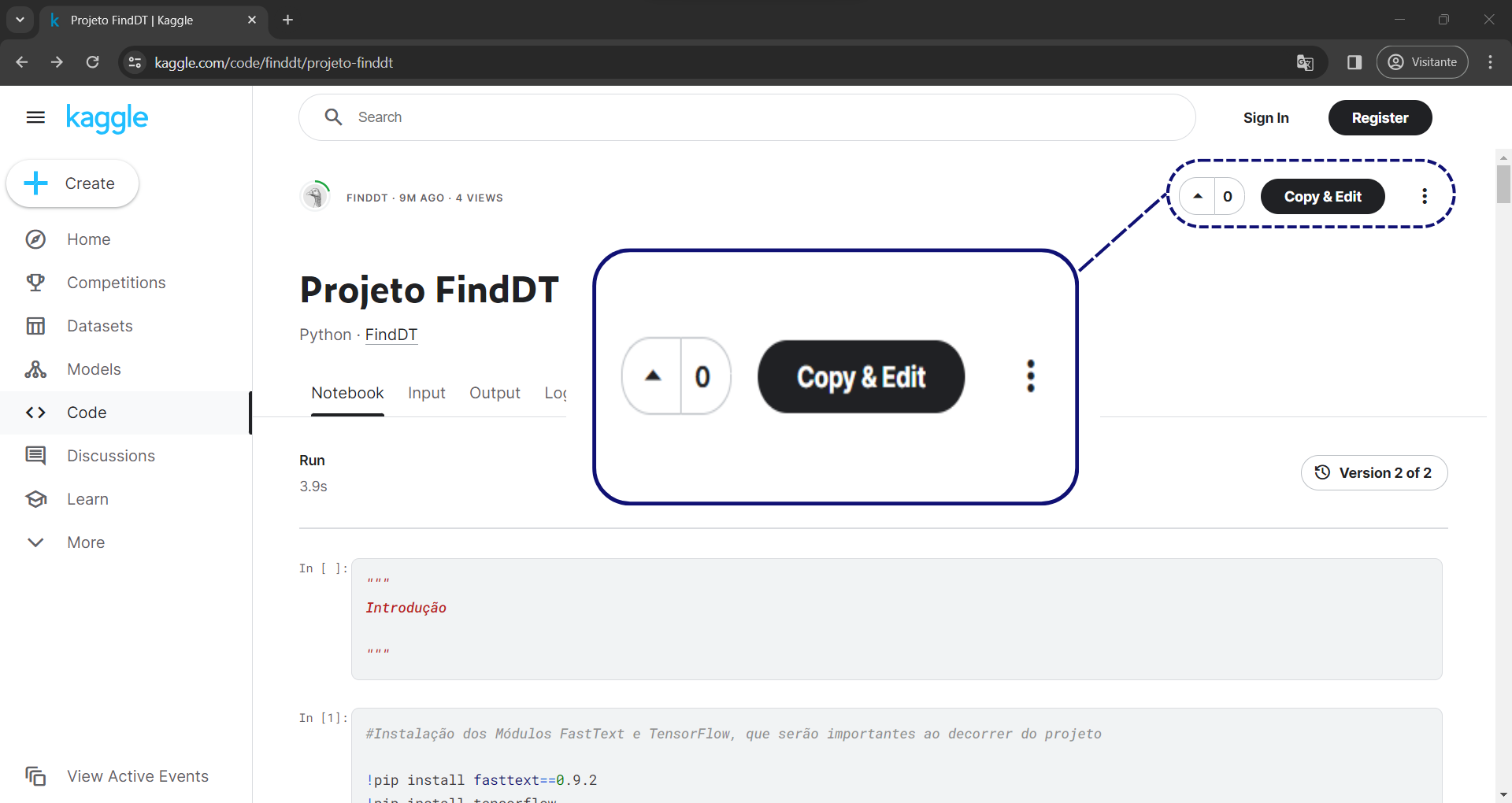The image size is (1512, 803).
Task: Switch to the Output tab
Action: click(495, 393)
